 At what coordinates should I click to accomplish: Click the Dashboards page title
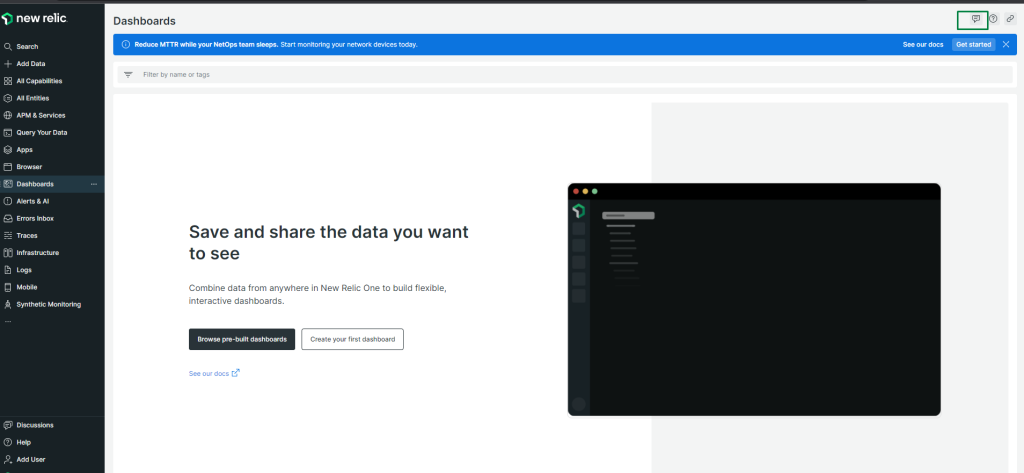tap(144, 21)
